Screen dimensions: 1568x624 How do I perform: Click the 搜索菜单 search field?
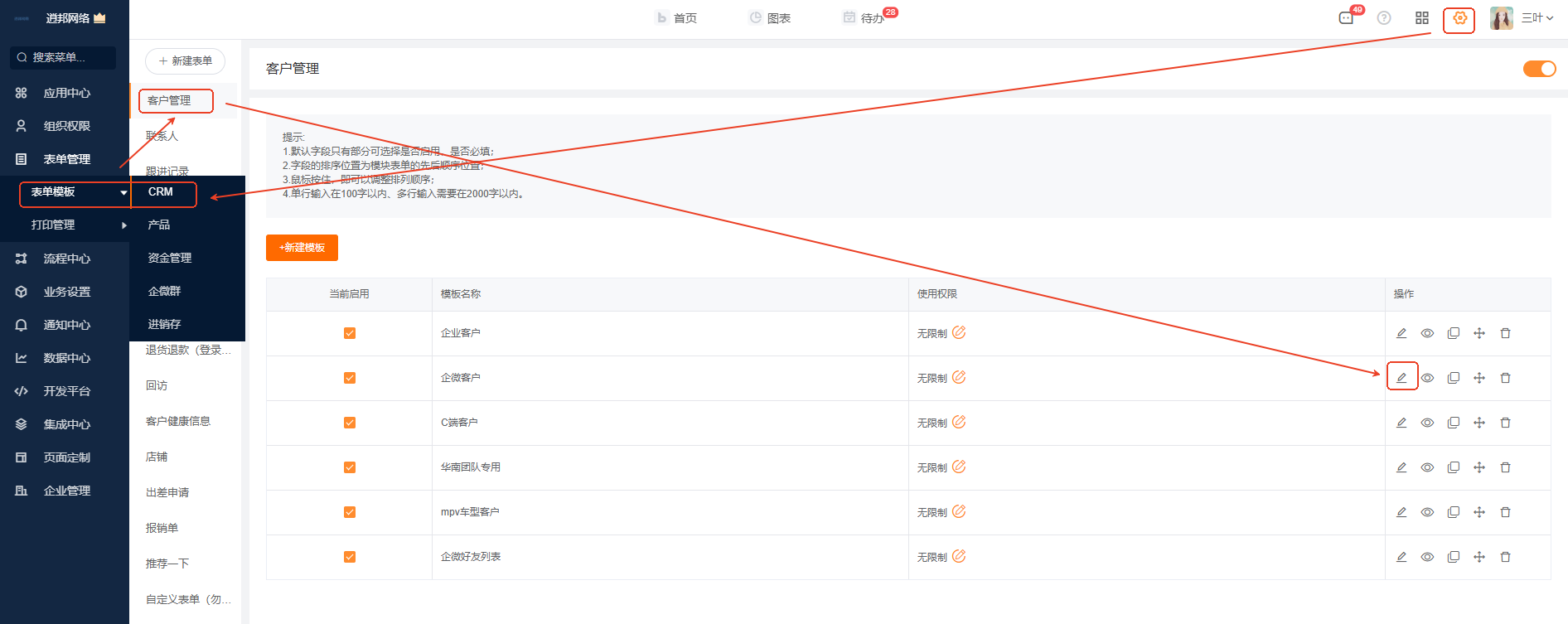pyautogui.click(x=63, y=58)
